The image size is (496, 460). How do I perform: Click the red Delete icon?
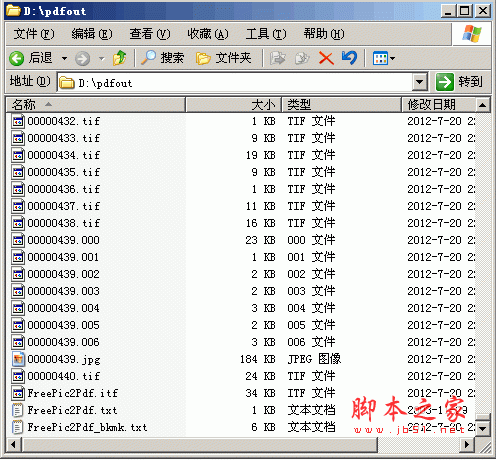tap(326, 58)
